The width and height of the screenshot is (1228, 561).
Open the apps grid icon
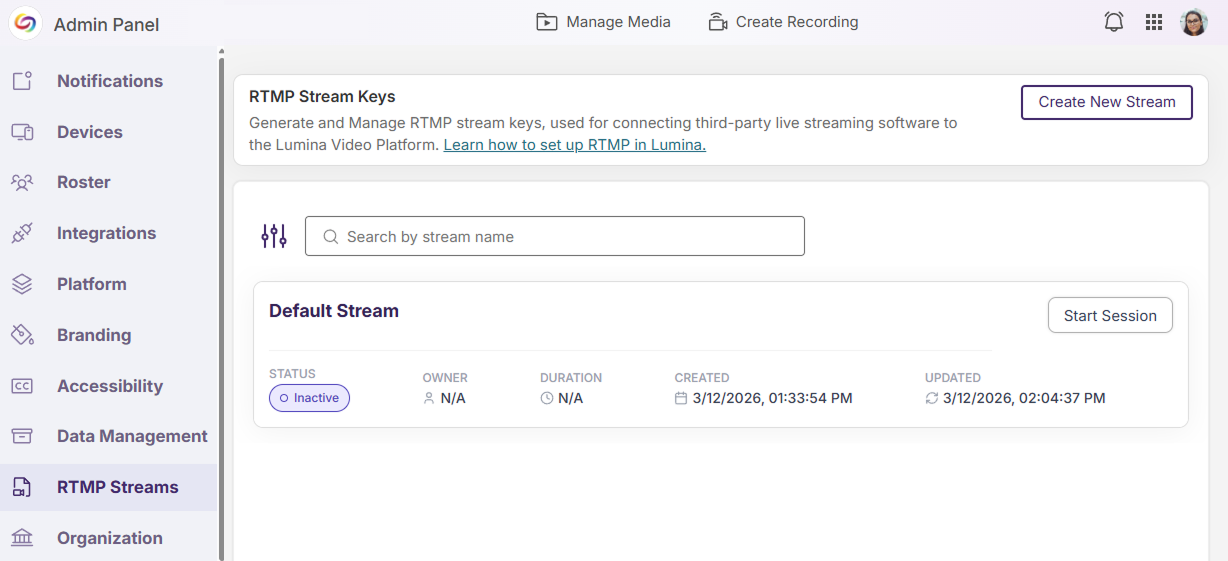coord(1154,22)
